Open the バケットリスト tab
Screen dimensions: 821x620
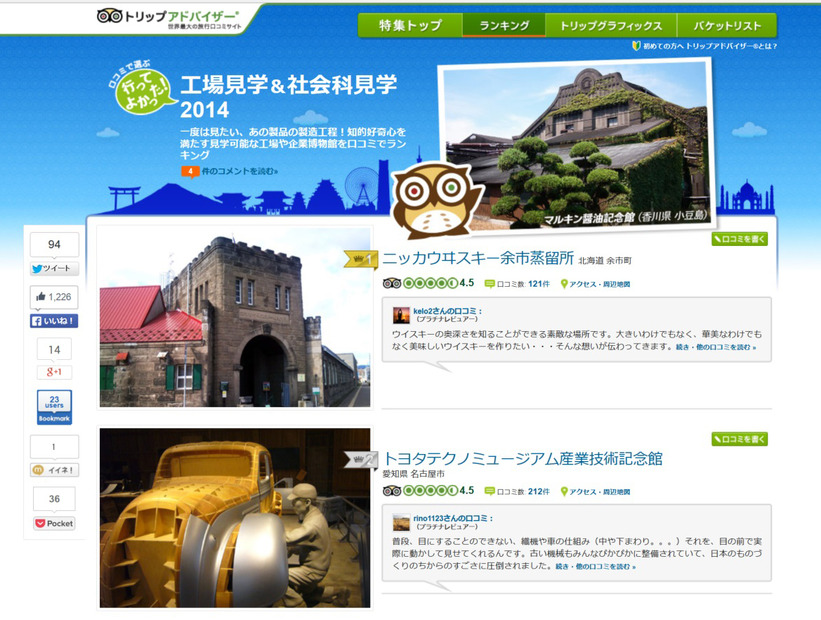[x=727, y=25]
